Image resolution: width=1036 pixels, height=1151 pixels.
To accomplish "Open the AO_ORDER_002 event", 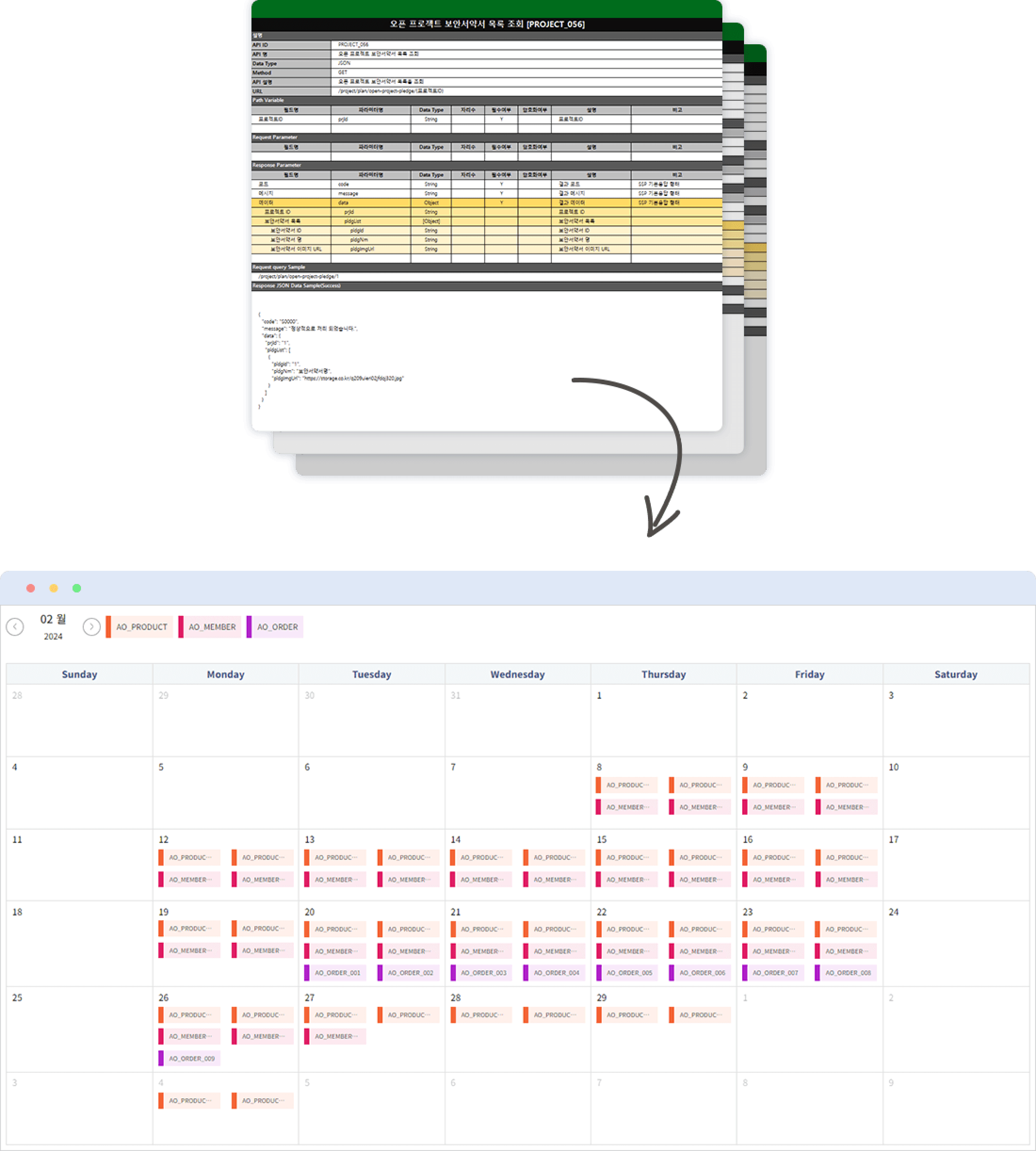I will coord(408,973).
